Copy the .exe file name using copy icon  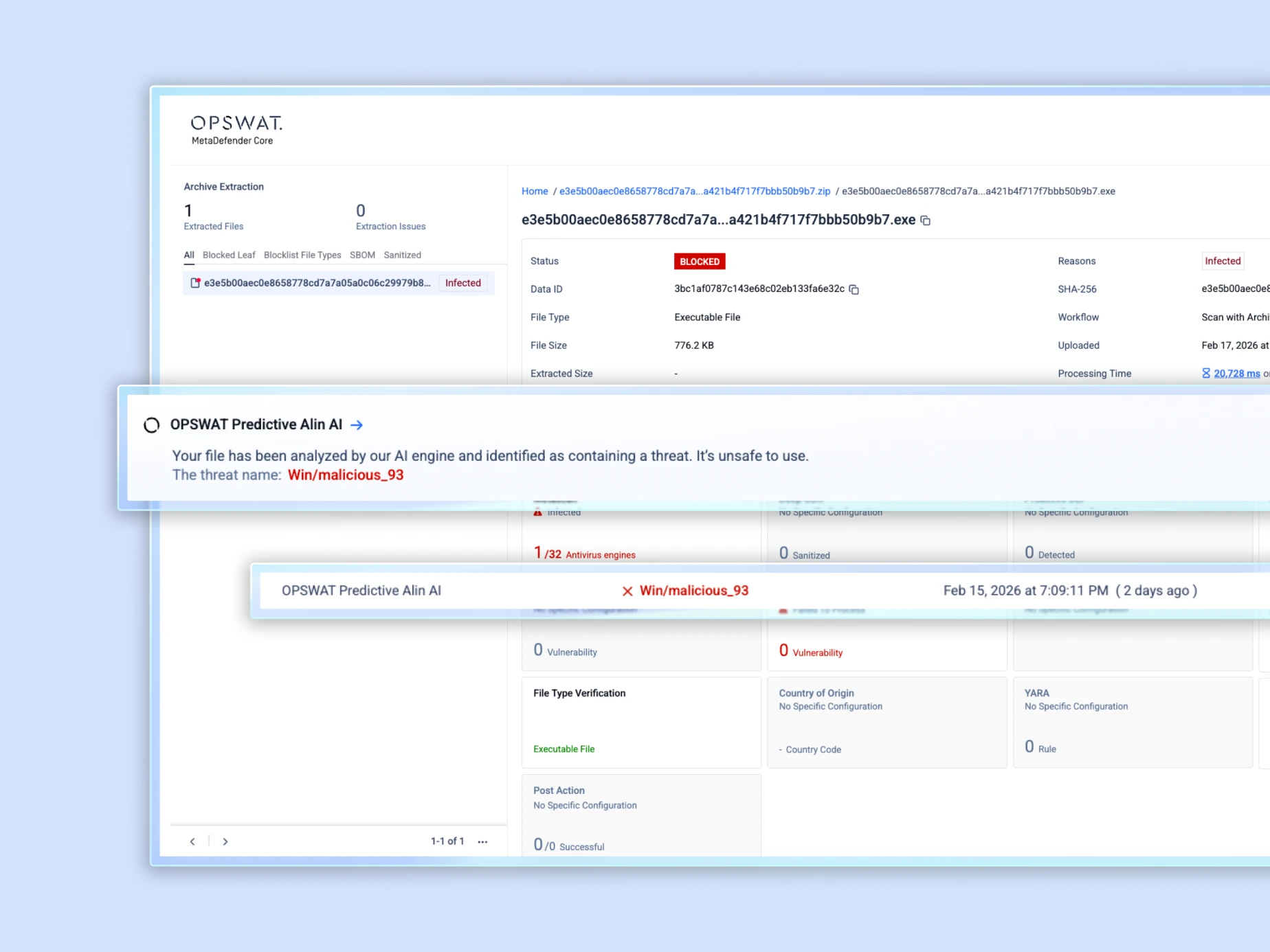(926, 220)
